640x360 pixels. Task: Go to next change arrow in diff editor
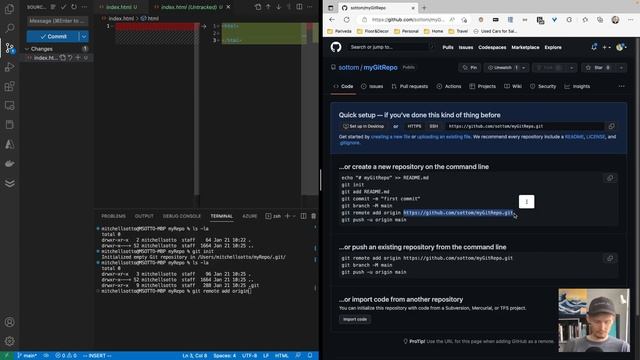[x=278, y=7]
